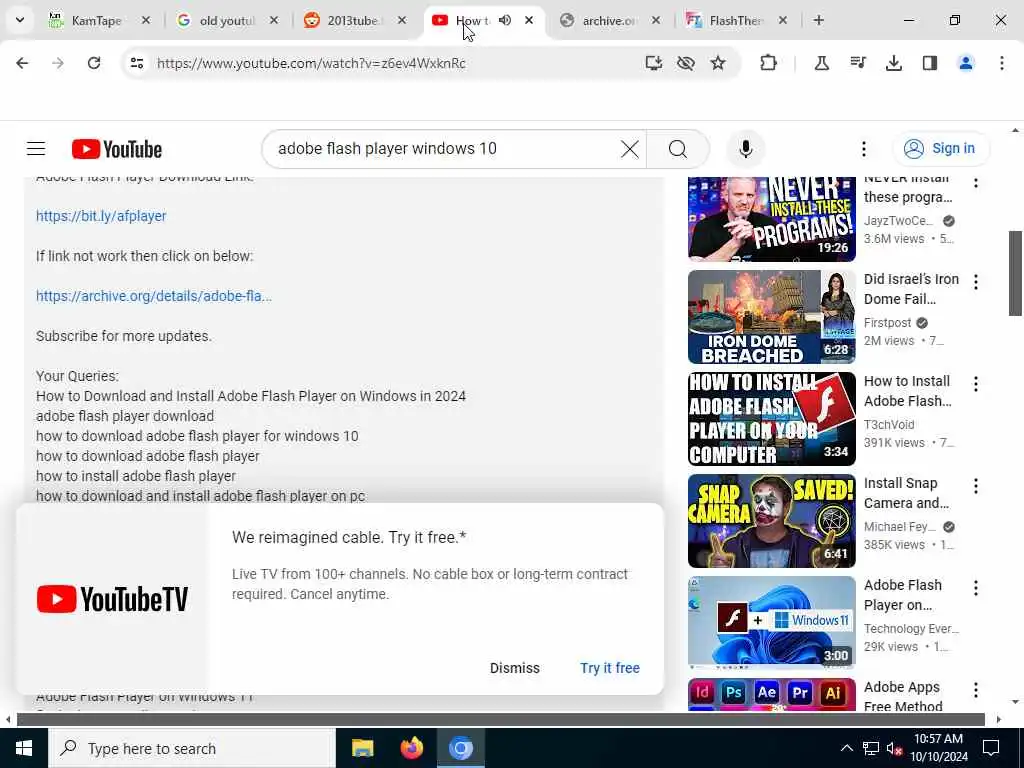1024x768 pixels.
Task: Open the archive.org details link
Action: tap(154, 296)
